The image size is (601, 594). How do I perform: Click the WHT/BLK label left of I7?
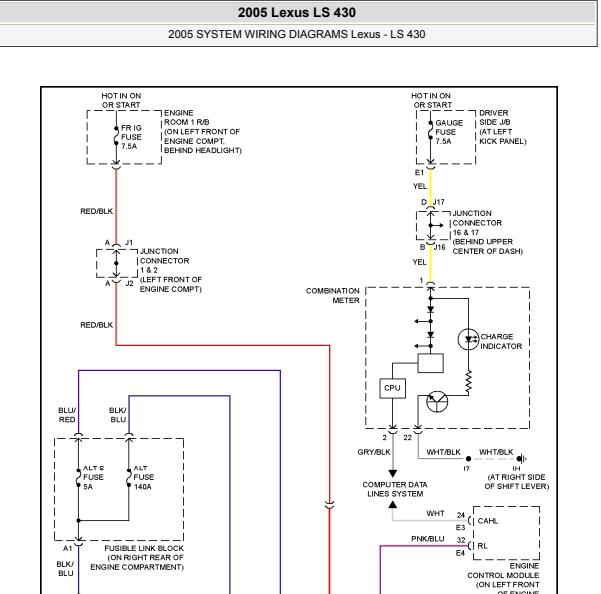(x=443, y=452)
